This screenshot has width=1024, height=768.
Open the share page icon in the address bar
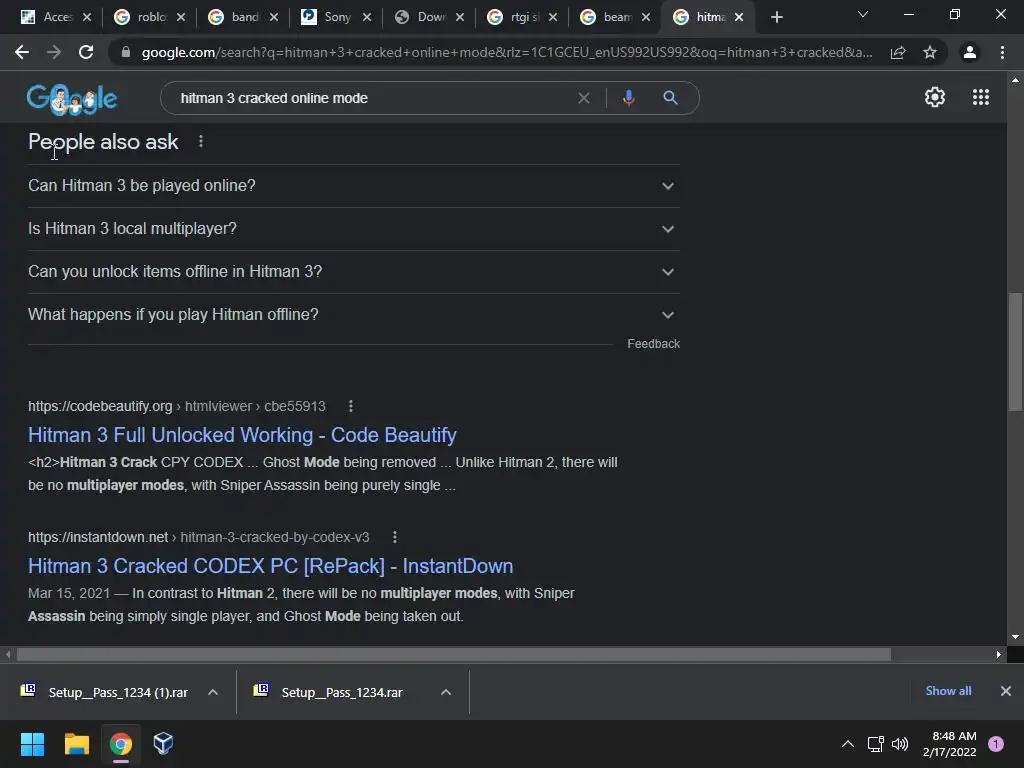(898, 52)
